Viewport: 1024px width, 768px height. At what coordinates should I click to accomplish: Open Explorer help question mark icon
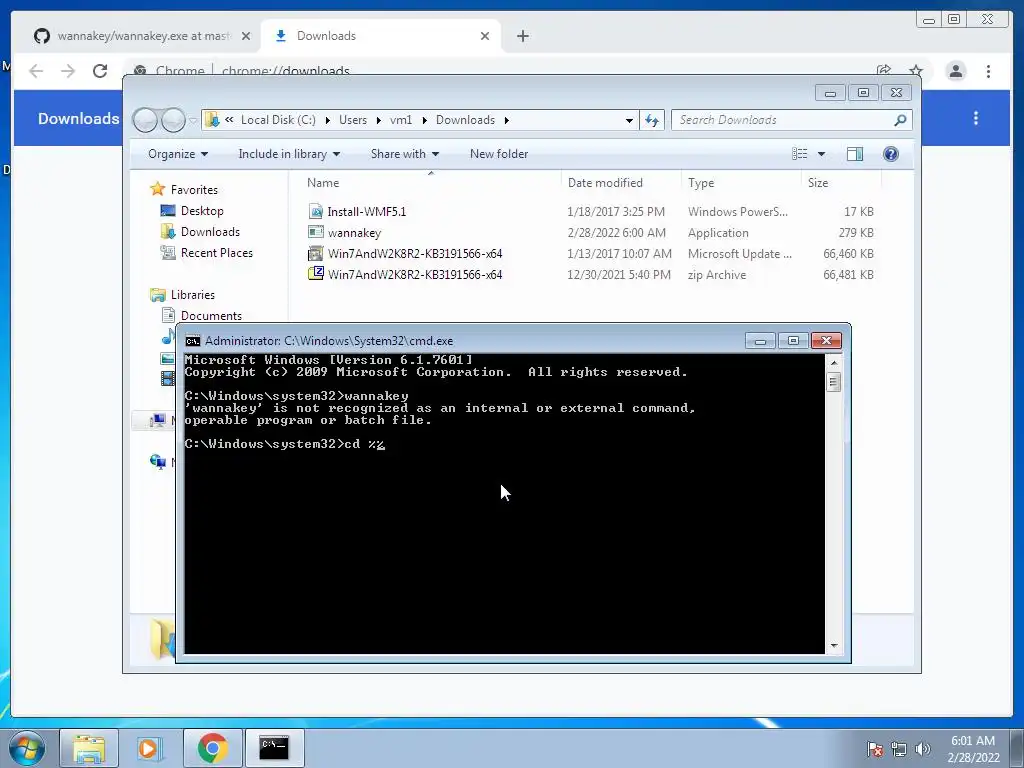coord(890,153)
